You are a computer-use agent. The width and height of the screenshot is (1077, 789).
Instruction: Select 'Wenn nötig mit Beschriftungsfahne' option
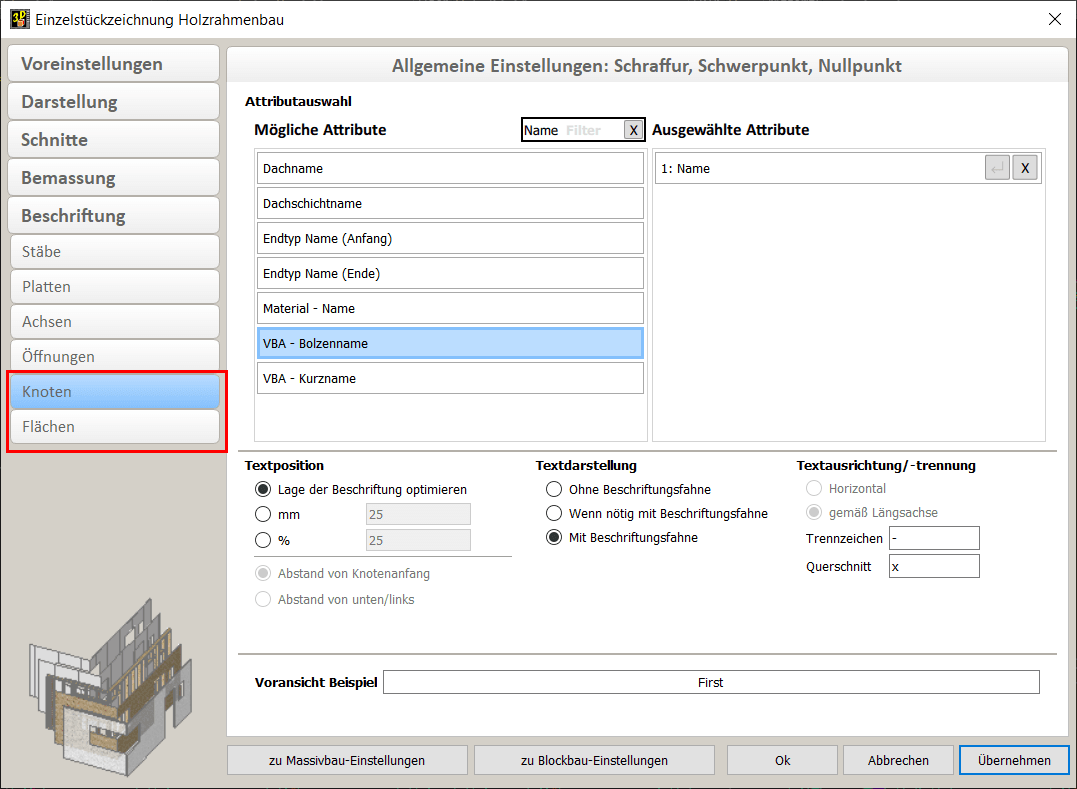pyautogui.click(x=554, y=514)
